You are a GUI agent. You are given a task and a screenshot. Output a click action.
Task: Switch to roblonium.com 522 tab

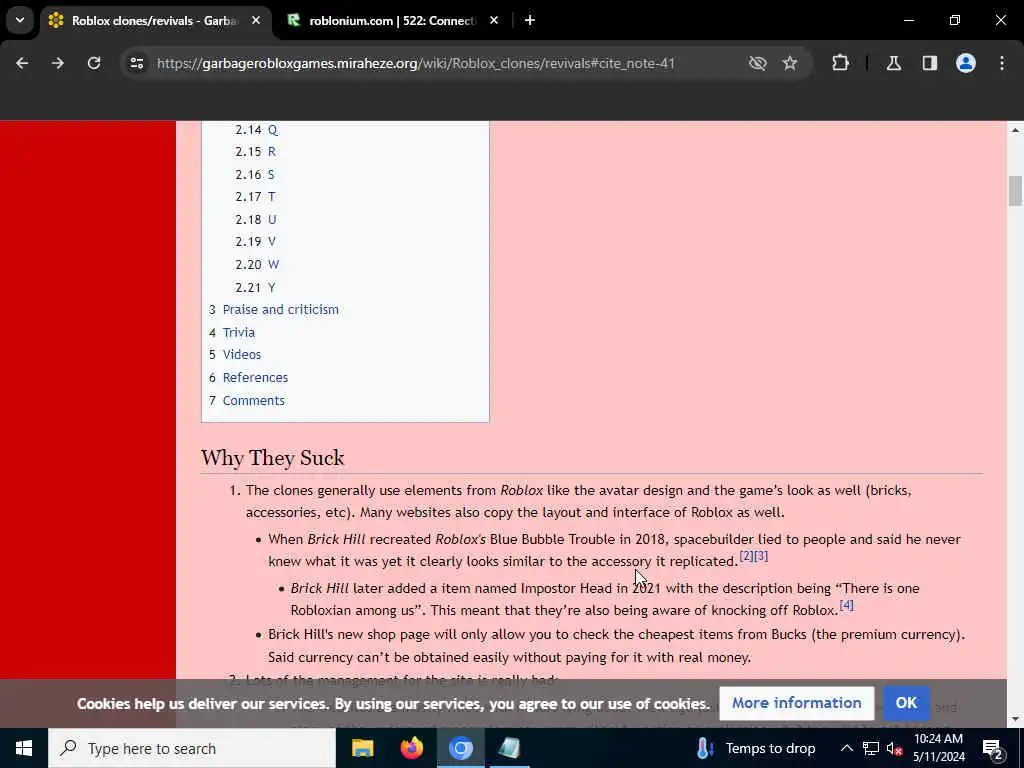click(392, 21)
